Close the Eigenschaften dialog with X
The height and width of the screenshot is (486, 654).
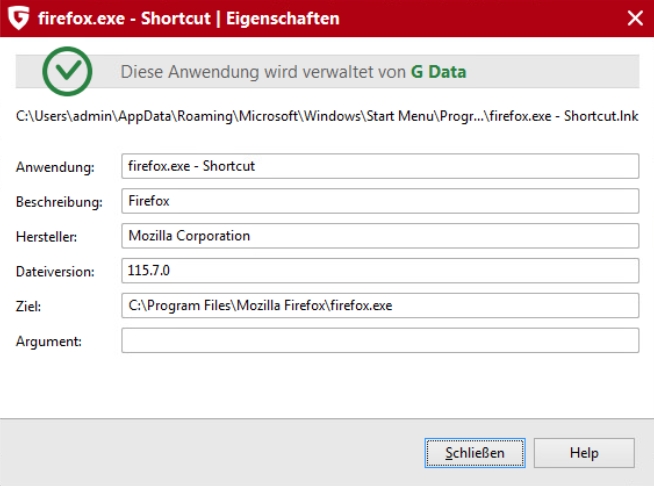point(635,18)
